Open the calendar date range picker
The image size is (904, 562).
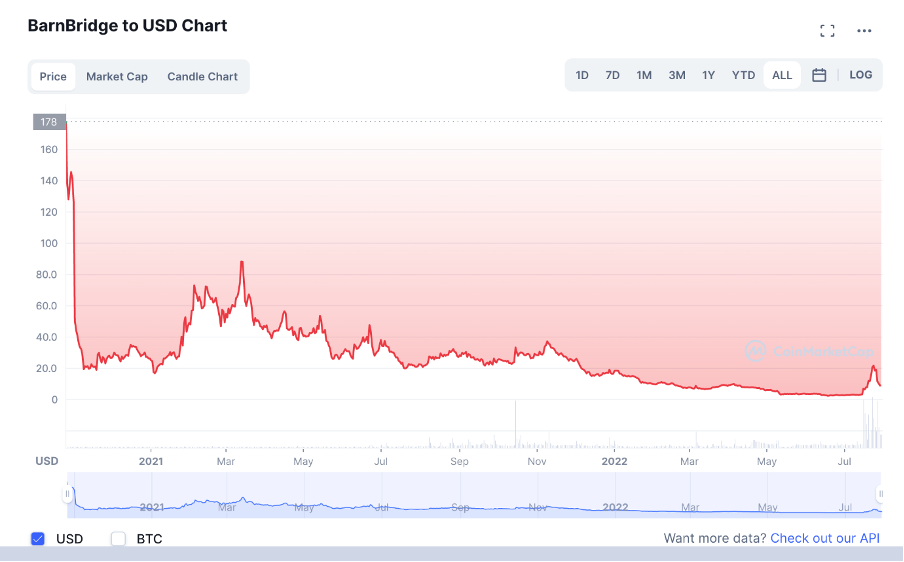click(819, 75)
